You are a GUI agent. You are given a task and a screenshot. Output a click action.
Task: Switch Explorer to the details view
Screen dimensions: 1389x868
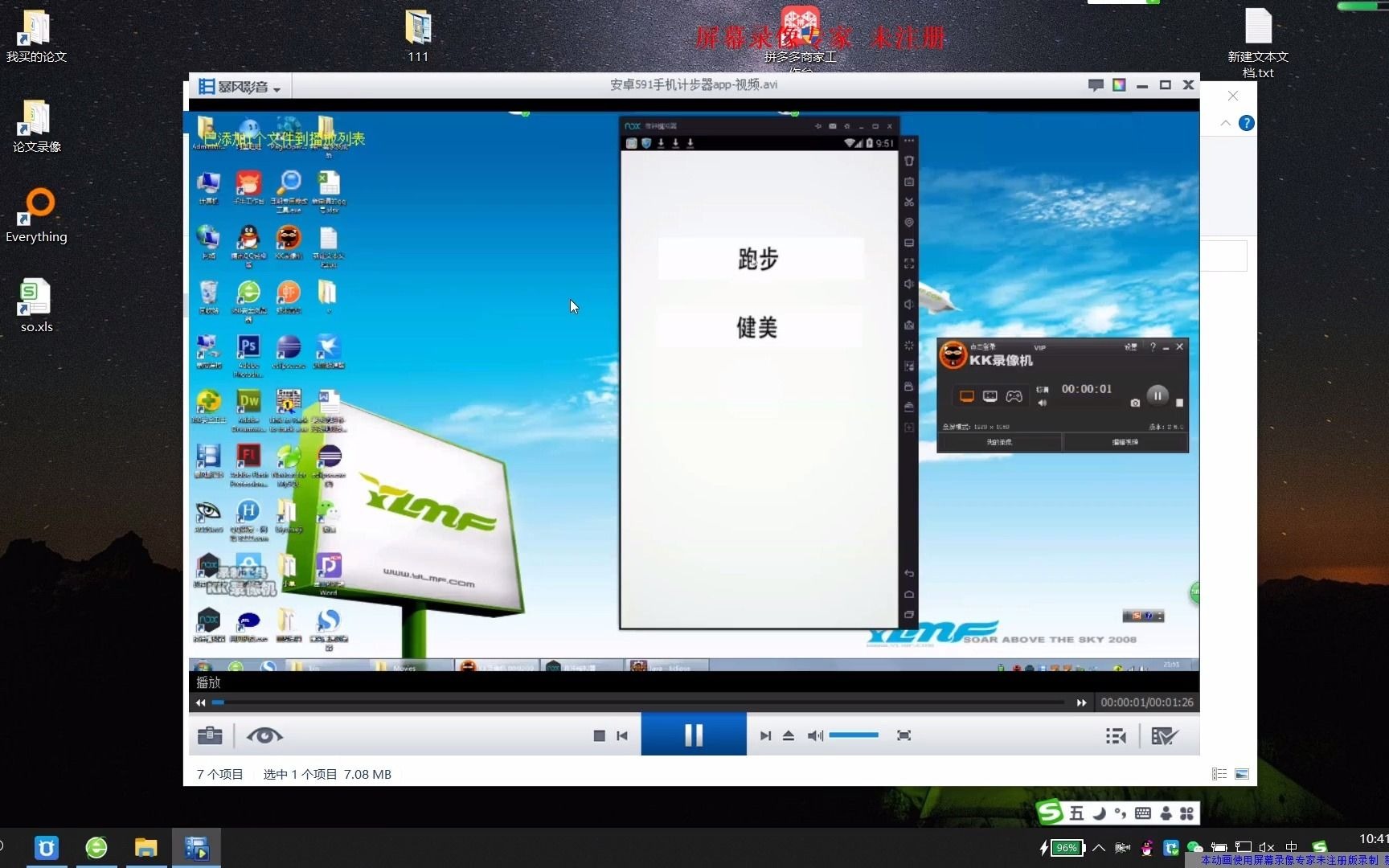1219,774
